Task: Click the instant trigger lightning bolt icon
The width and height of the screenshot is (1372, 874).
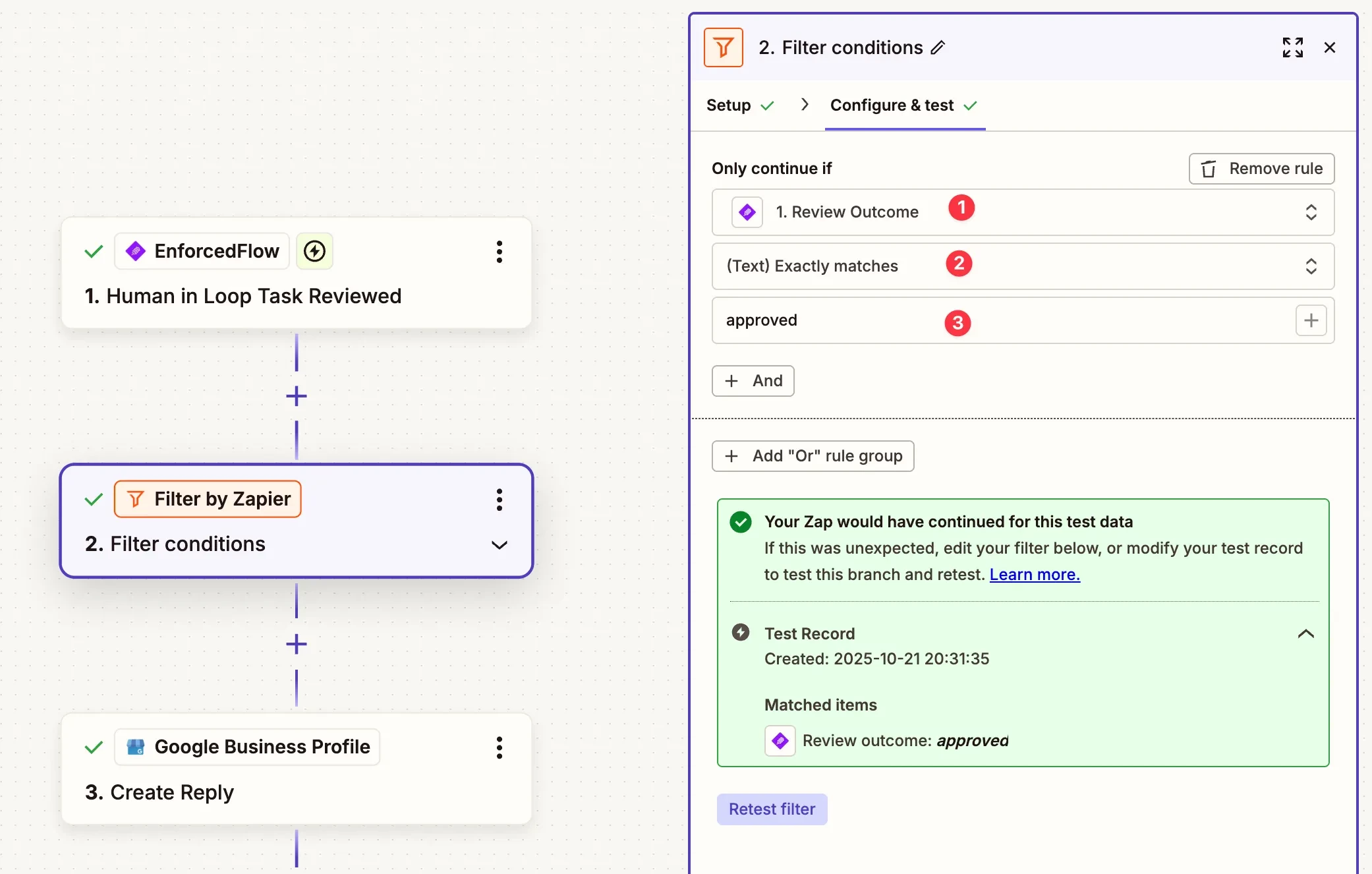Action: click(x=314, y=251)
